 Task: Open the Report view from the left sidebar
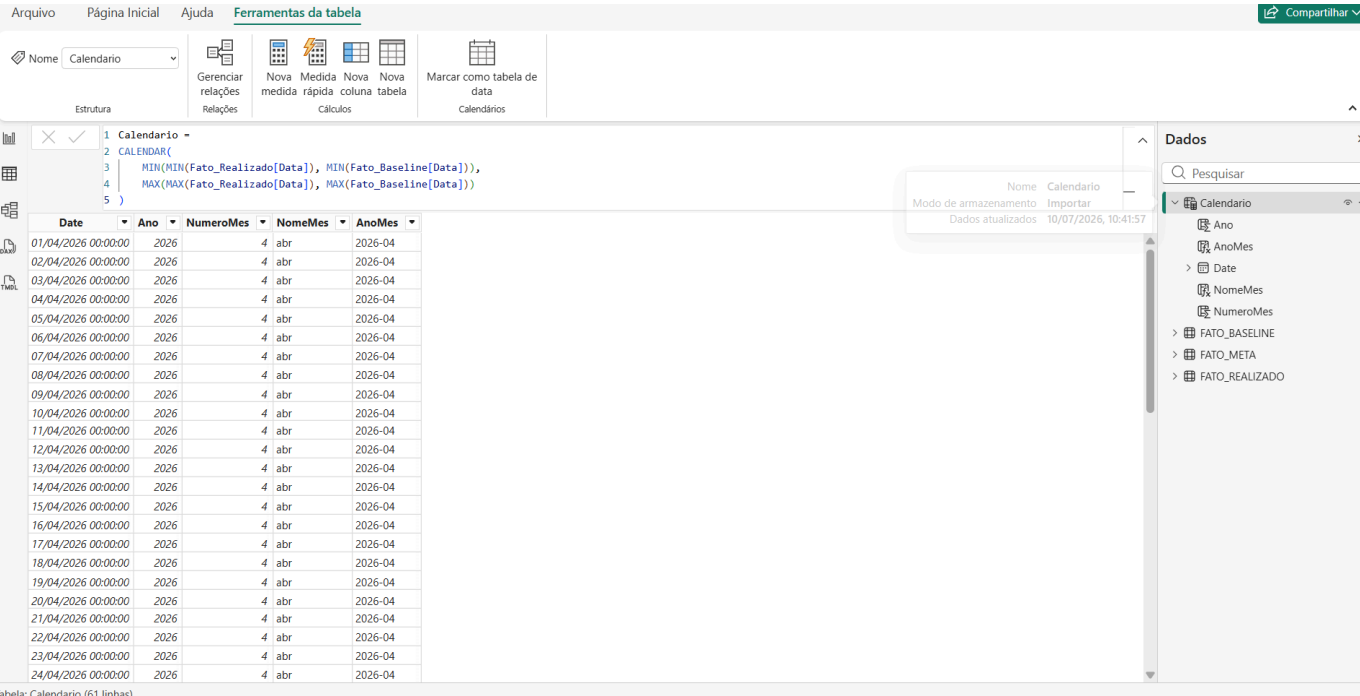tap(9, 138)
